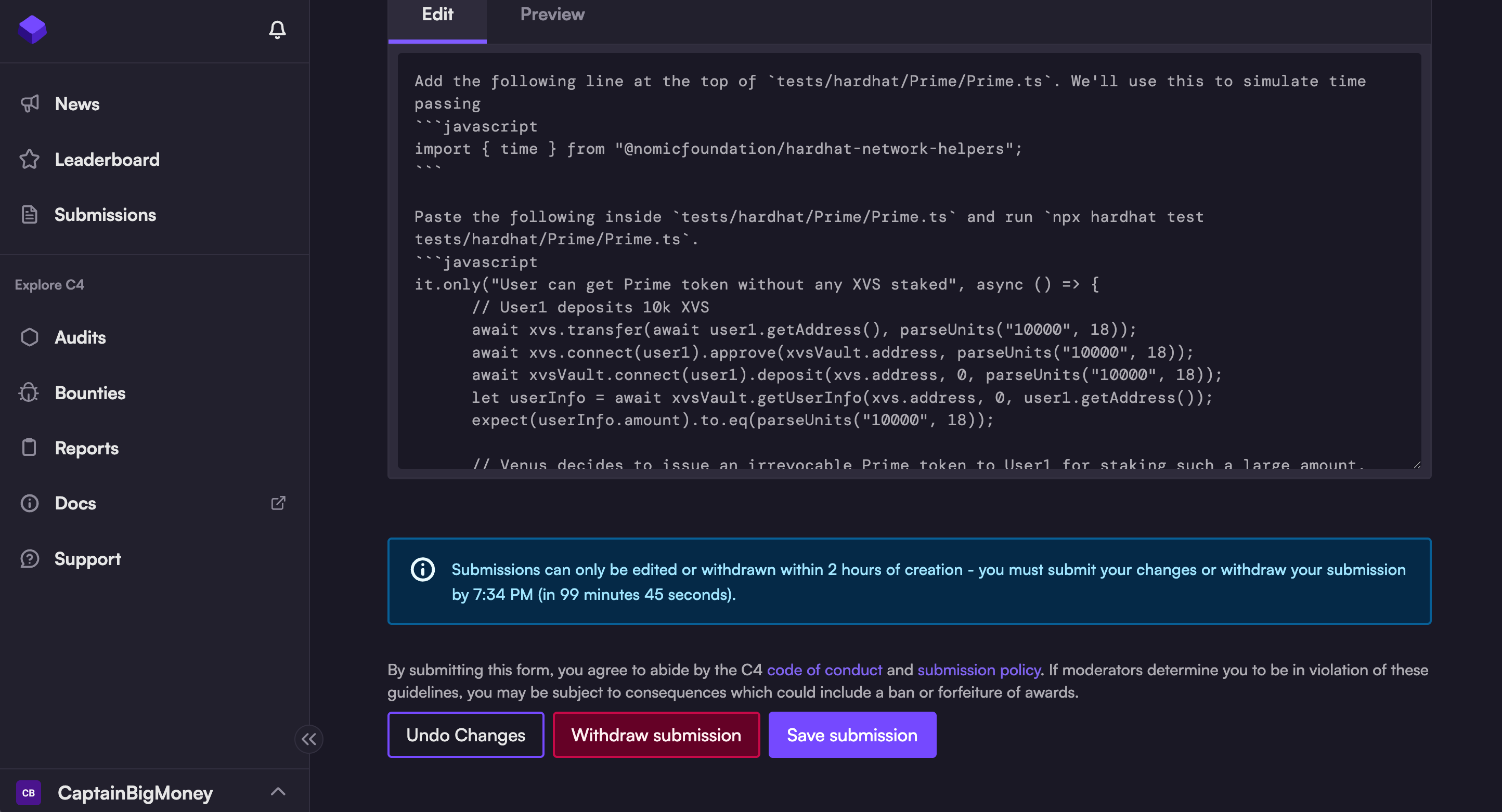This screenshot has width=1502, height=812.
Task: Open Docs external link icon
Action: click(278, 503)
